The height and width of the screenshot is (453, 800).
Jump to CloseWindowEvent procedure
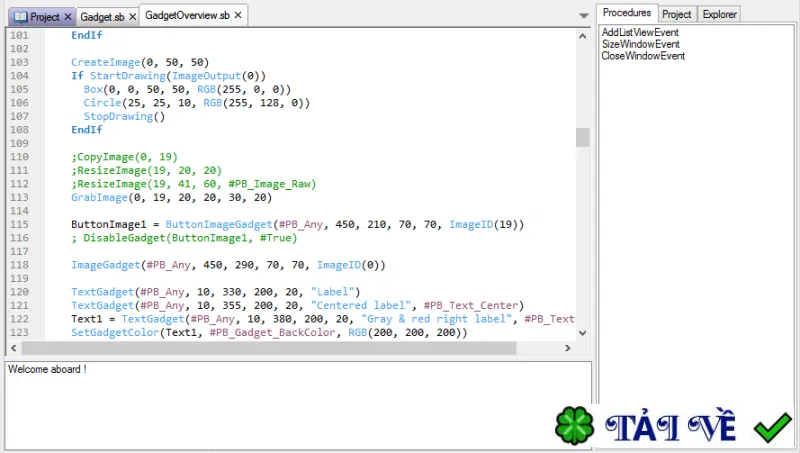pyautogui.click(x=643, y=56)
